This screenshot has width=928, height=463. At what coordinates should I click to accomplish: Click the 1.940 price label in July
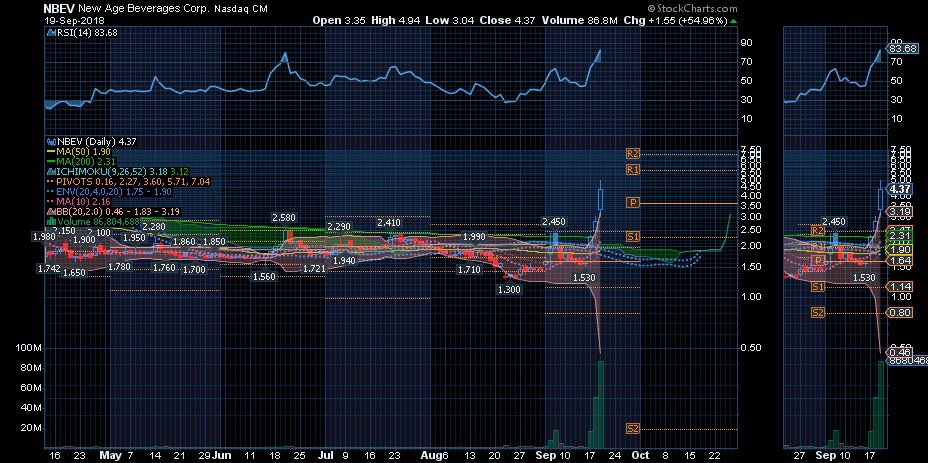click(x=344, y=261)
